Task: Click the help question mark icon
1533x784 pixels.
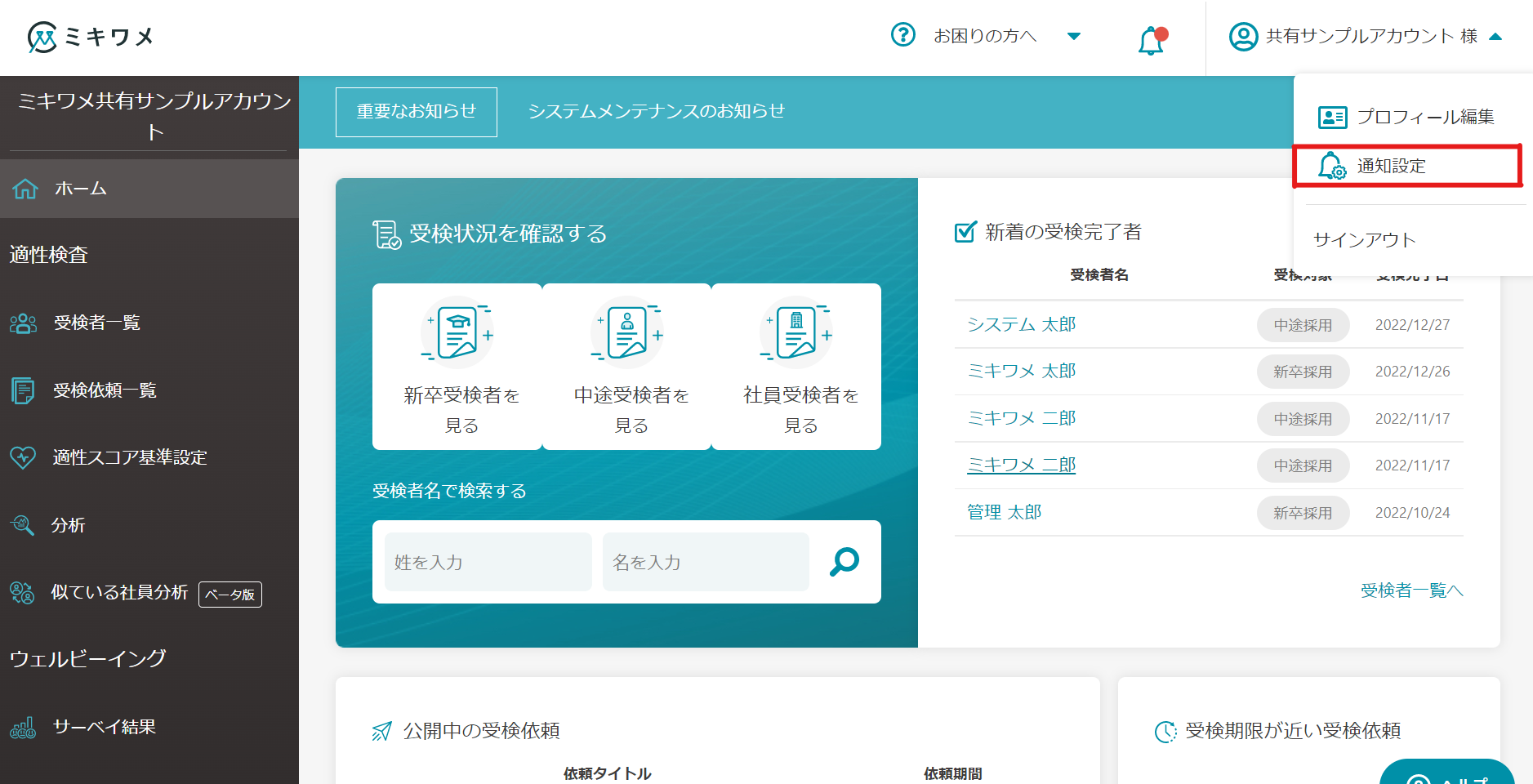Action: click(x=902, y=35)
